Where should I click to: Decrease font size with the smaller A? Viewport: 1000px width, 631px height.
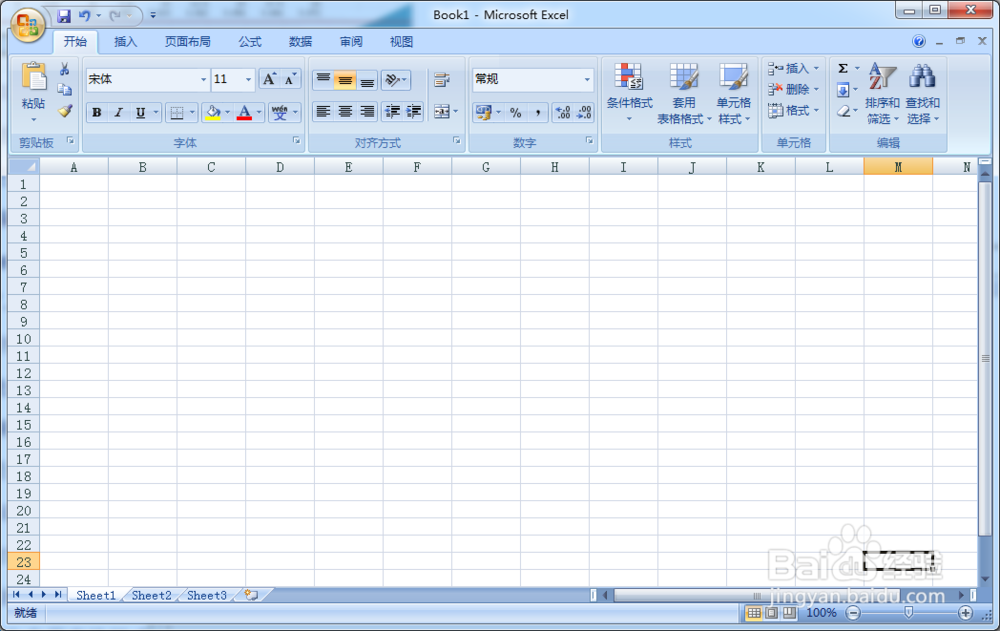[290, 79]
